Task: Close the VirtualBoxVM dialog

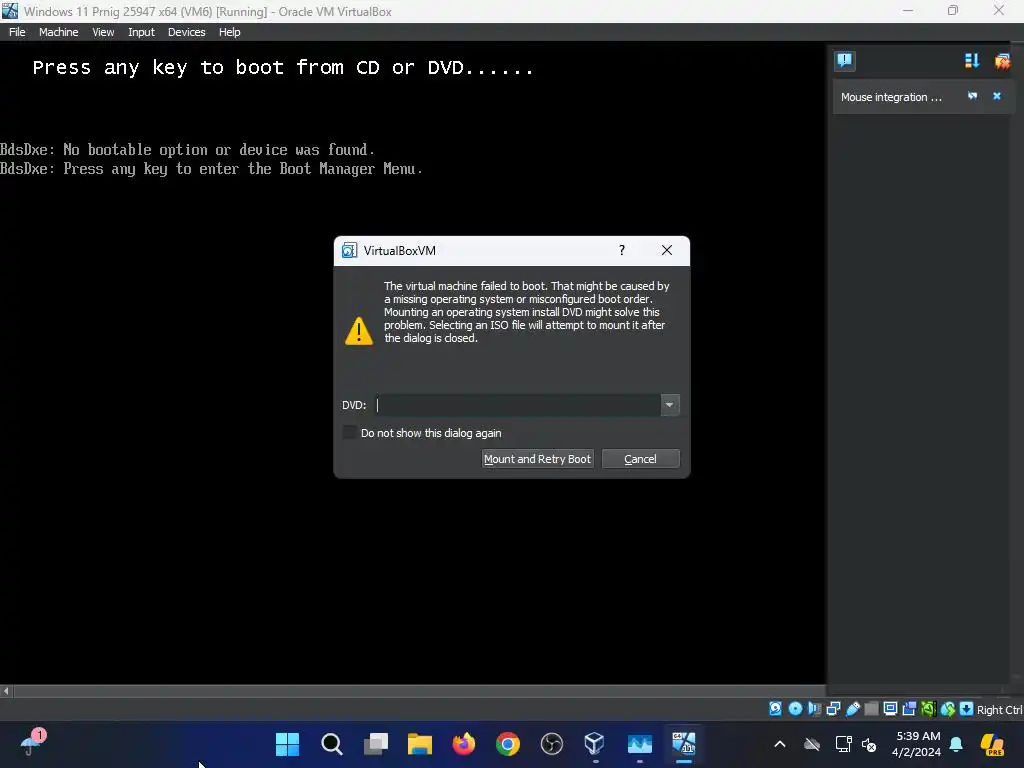Action: coord(666,250)
